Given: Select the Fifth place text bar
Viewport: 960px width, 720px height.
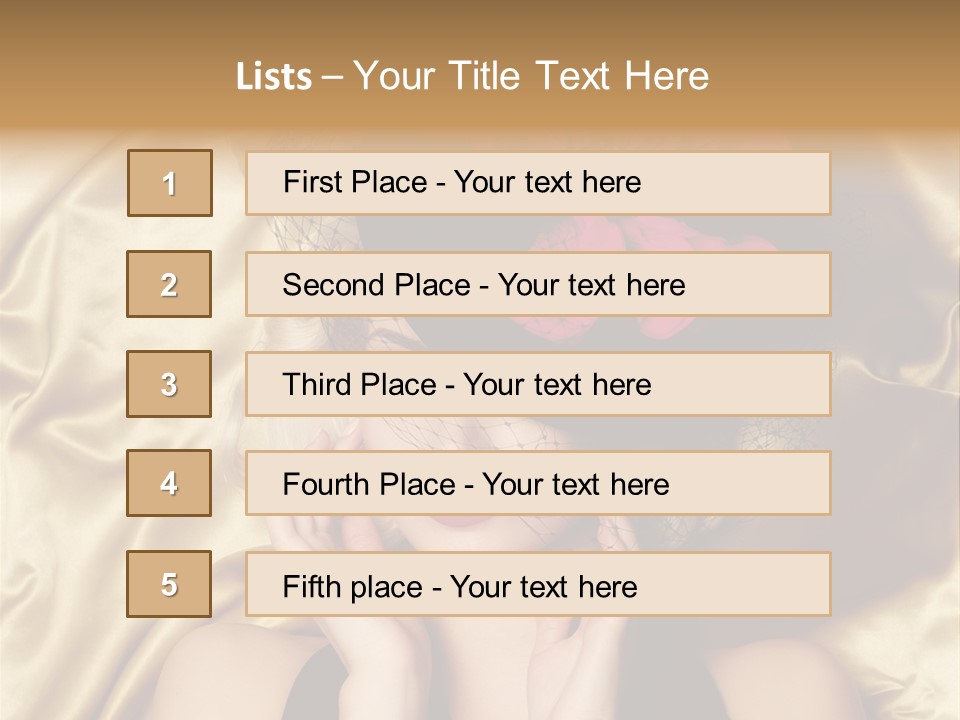Looking at the screenshot, I should pos(538,585).
